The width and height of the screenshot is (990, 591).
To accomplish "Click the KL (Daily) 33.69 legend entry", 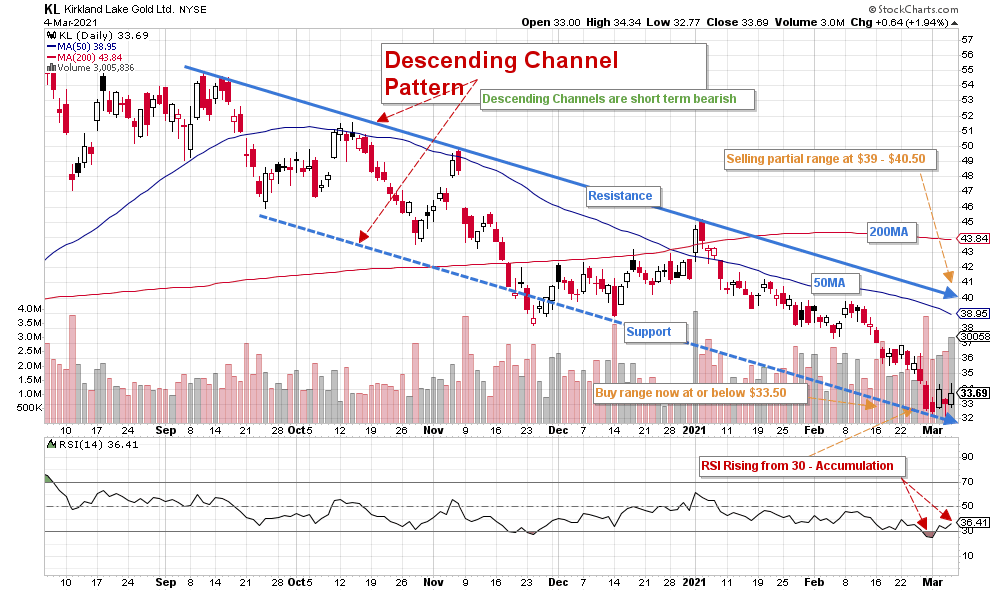I will pos(104,35).
